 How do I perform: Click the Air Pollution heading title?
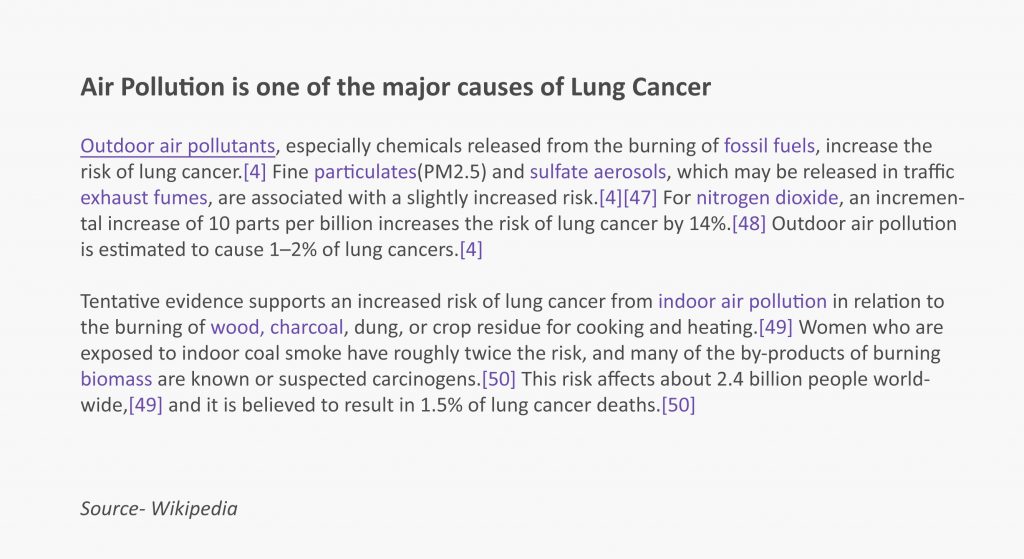(x=396, y=87)
